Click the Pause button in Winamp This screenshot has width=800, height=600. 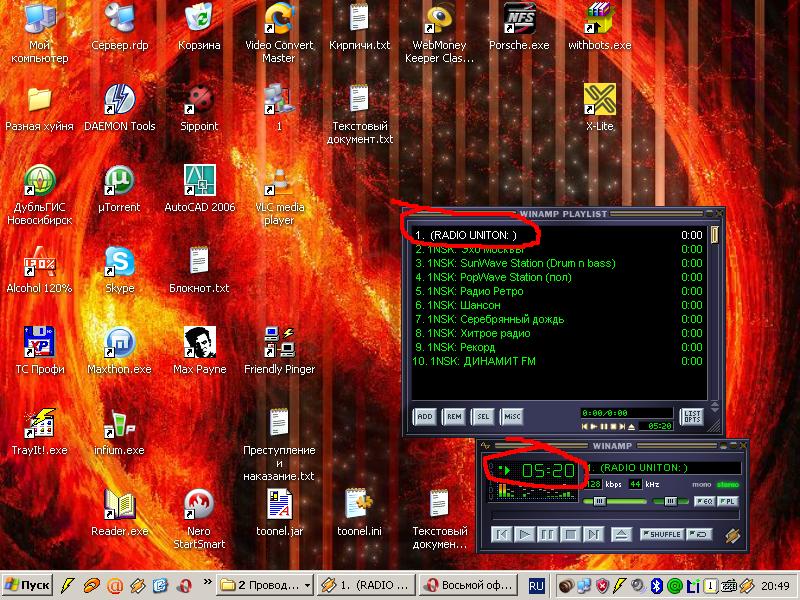click(x=547, y=534)
